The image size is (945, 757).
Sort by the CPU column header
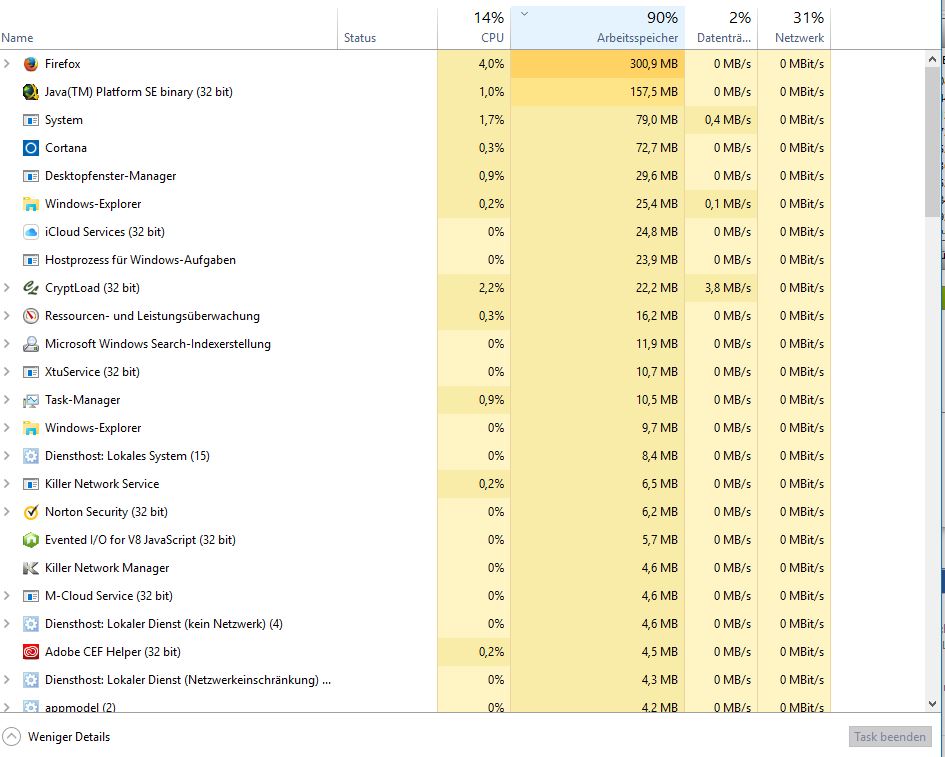[x=474, y=28]
